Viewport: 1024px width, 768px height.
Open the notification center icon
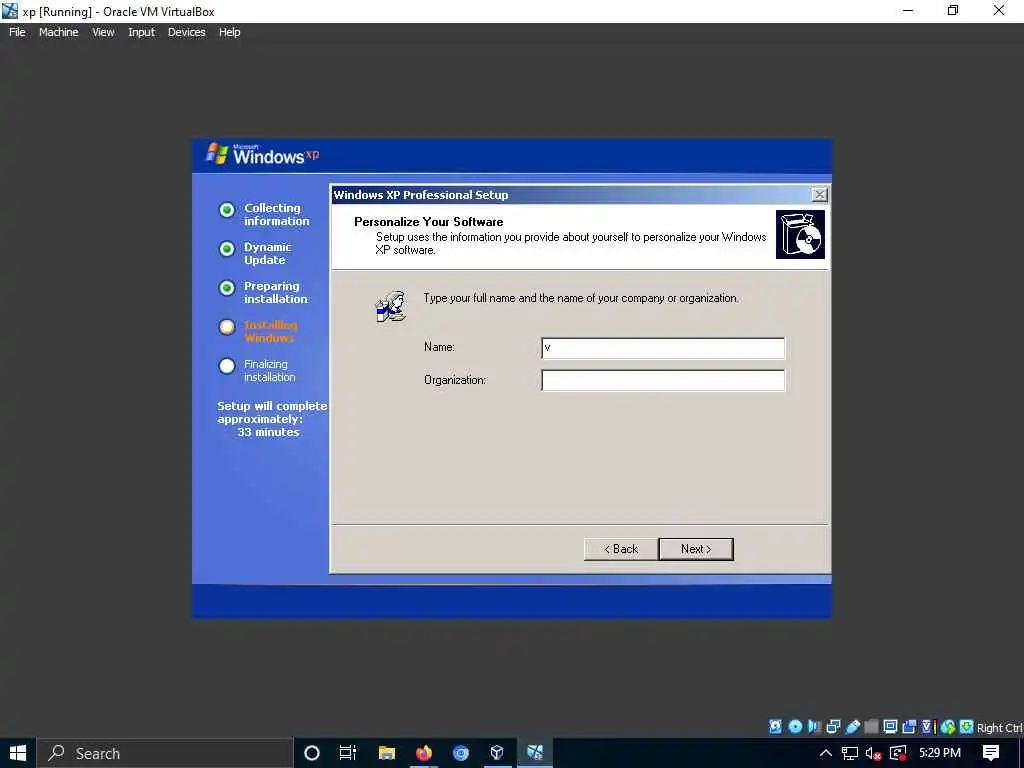pos(991,753)
